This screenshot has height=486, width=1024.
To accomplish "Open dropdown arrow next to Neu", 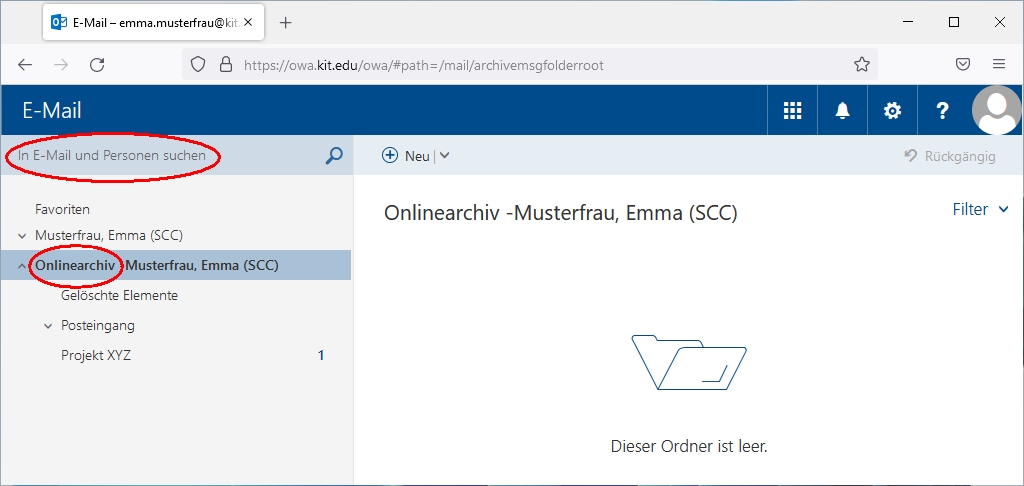I will (445, 156).
